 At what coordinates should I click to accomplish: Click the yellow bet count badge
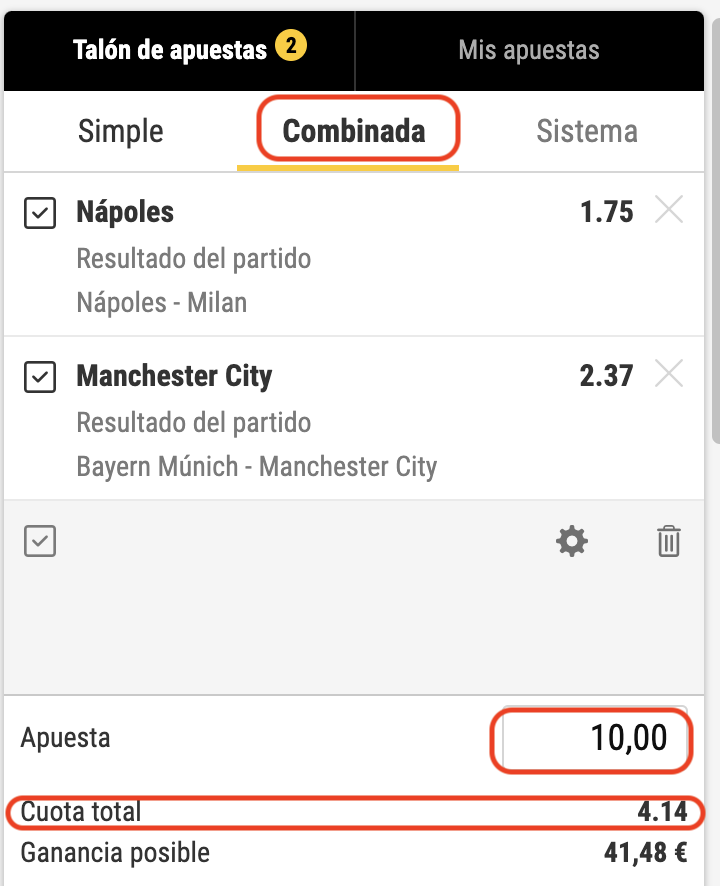coord(292,46)
